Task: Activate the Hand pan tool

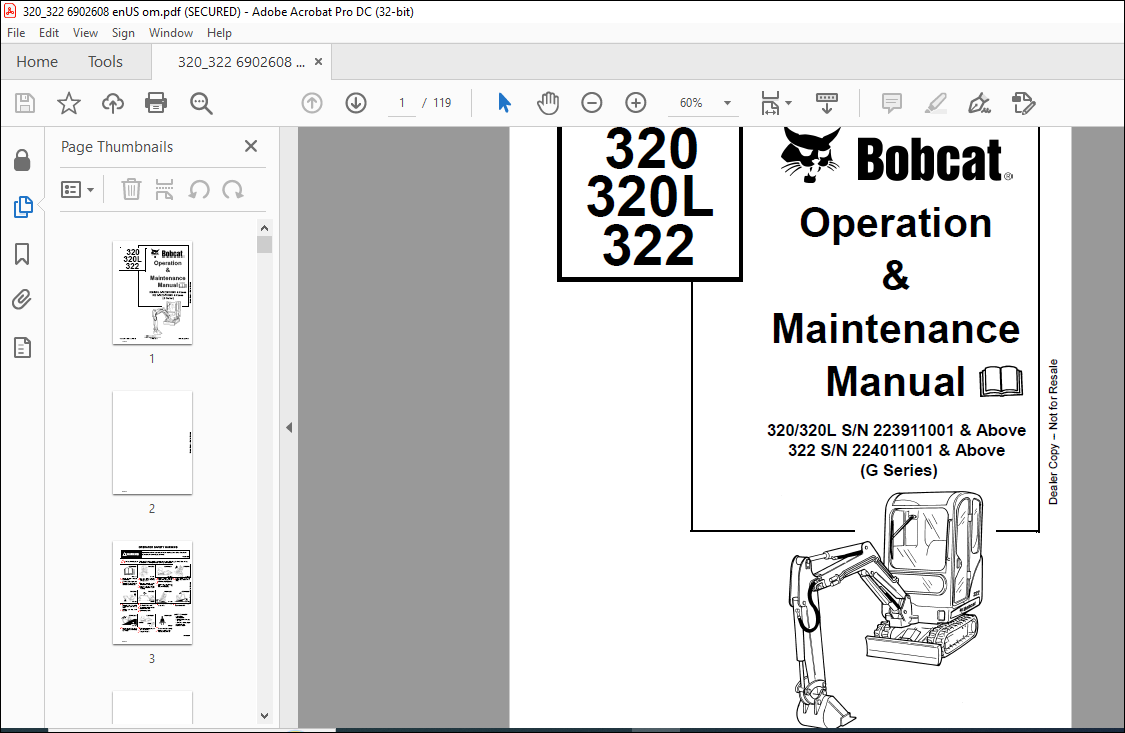Action: coord(547,103)
